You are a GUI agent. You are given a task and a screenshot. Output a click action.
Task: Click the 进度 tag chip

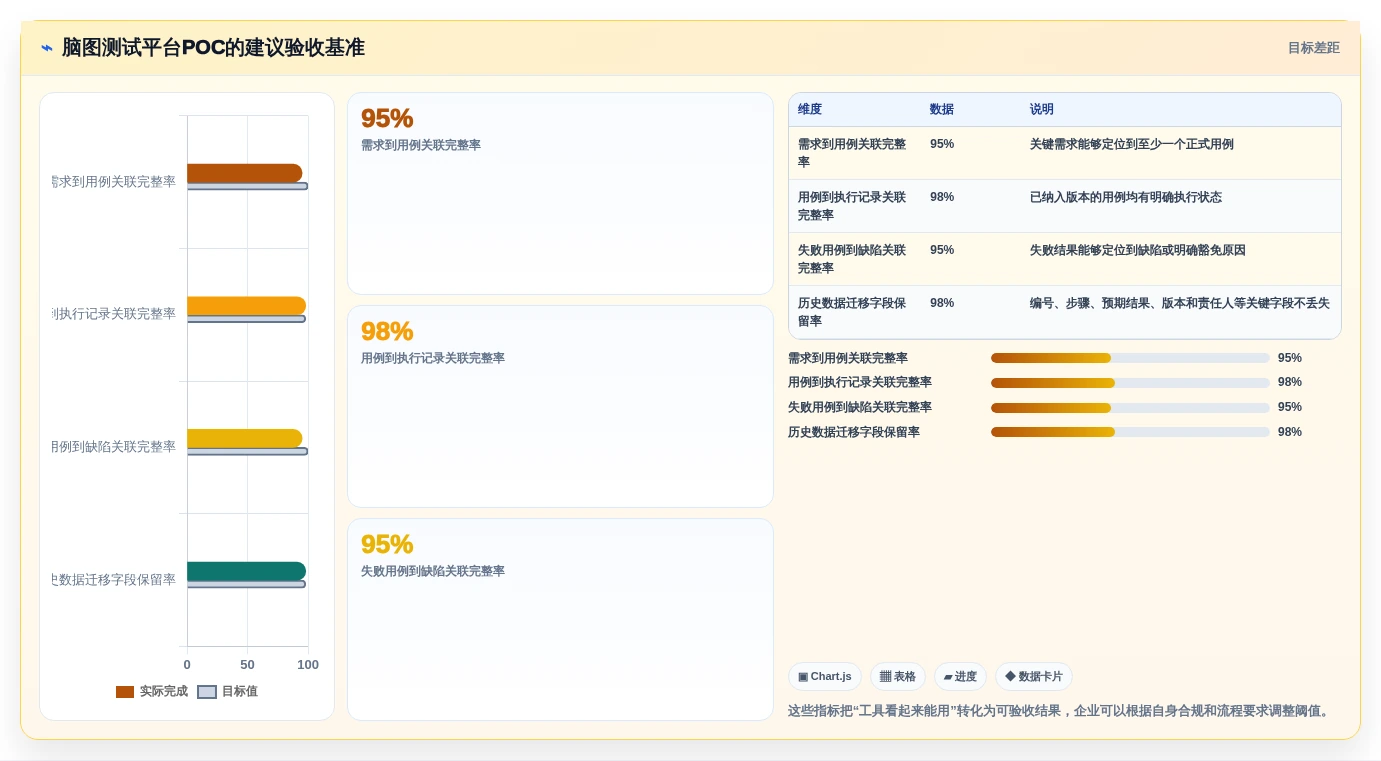point(960,677)
